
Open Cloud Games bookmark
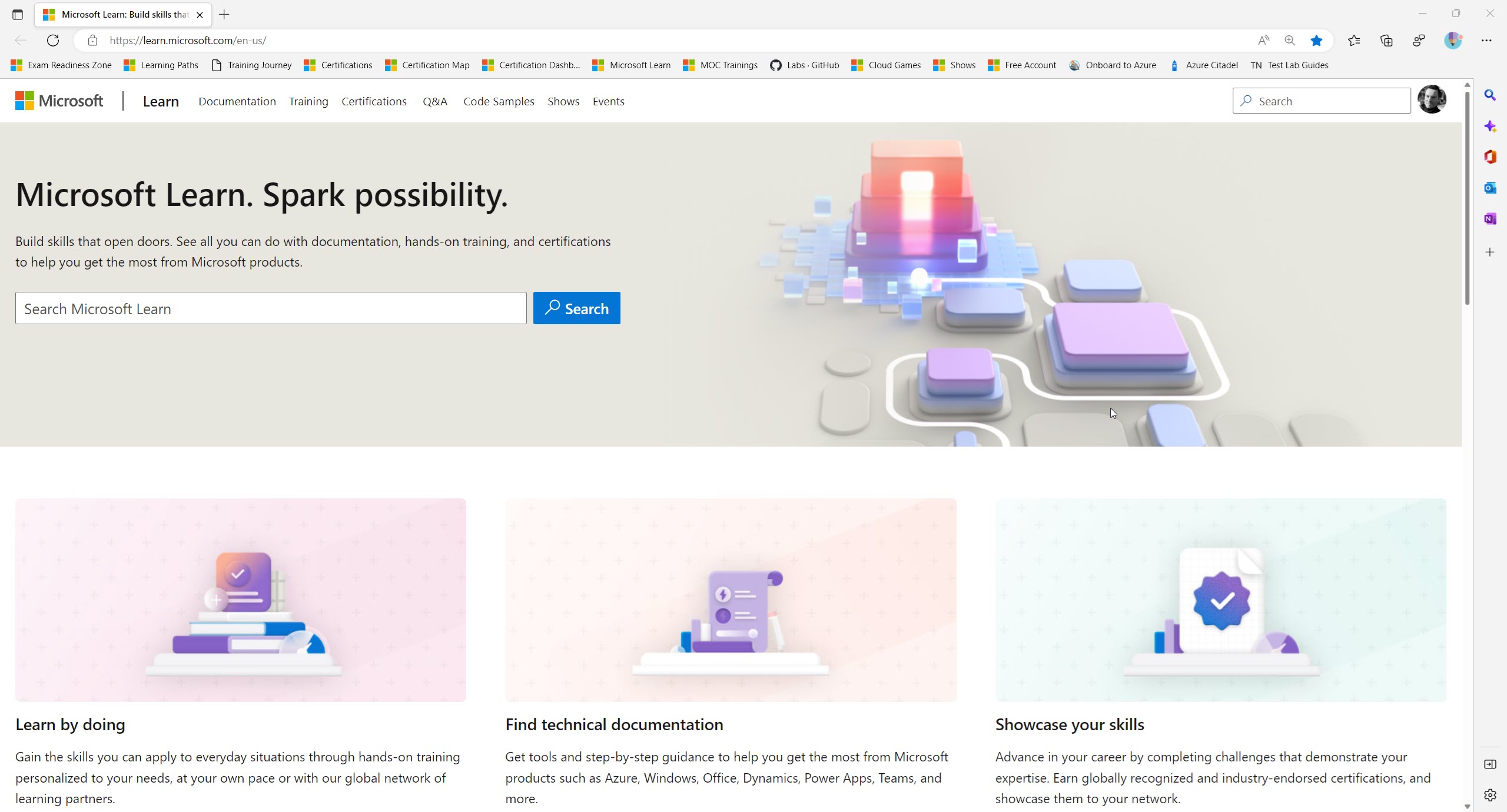pos(886,65)
